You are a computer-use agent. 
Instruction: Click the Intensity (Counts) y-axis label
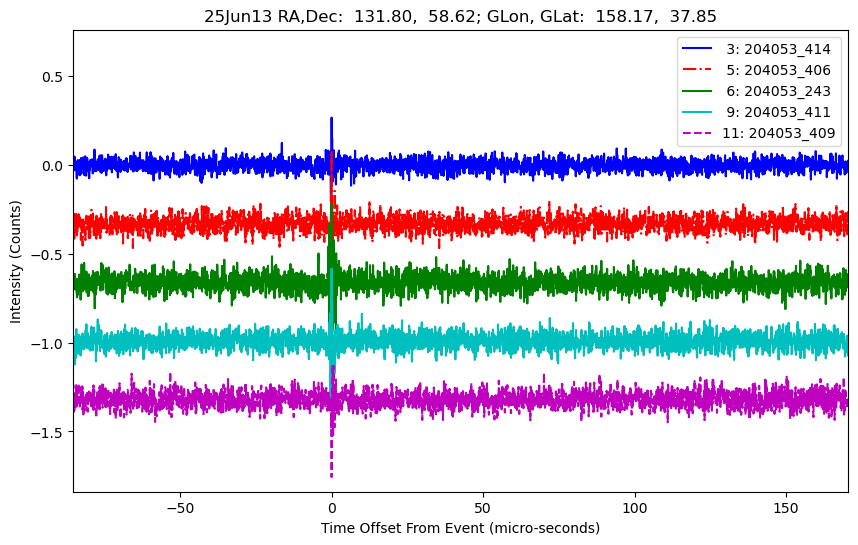point(15,262)
